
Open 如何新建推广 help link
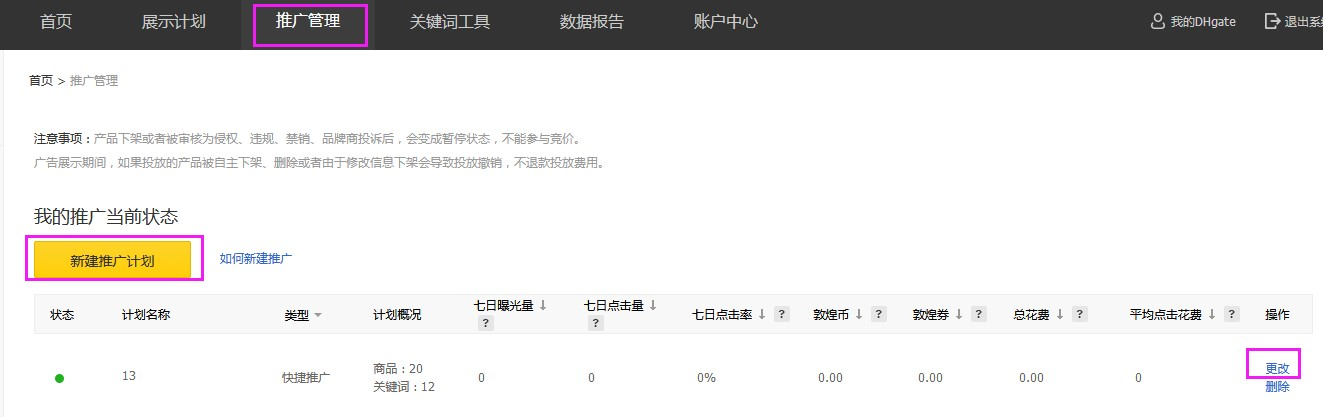(256, 259)
